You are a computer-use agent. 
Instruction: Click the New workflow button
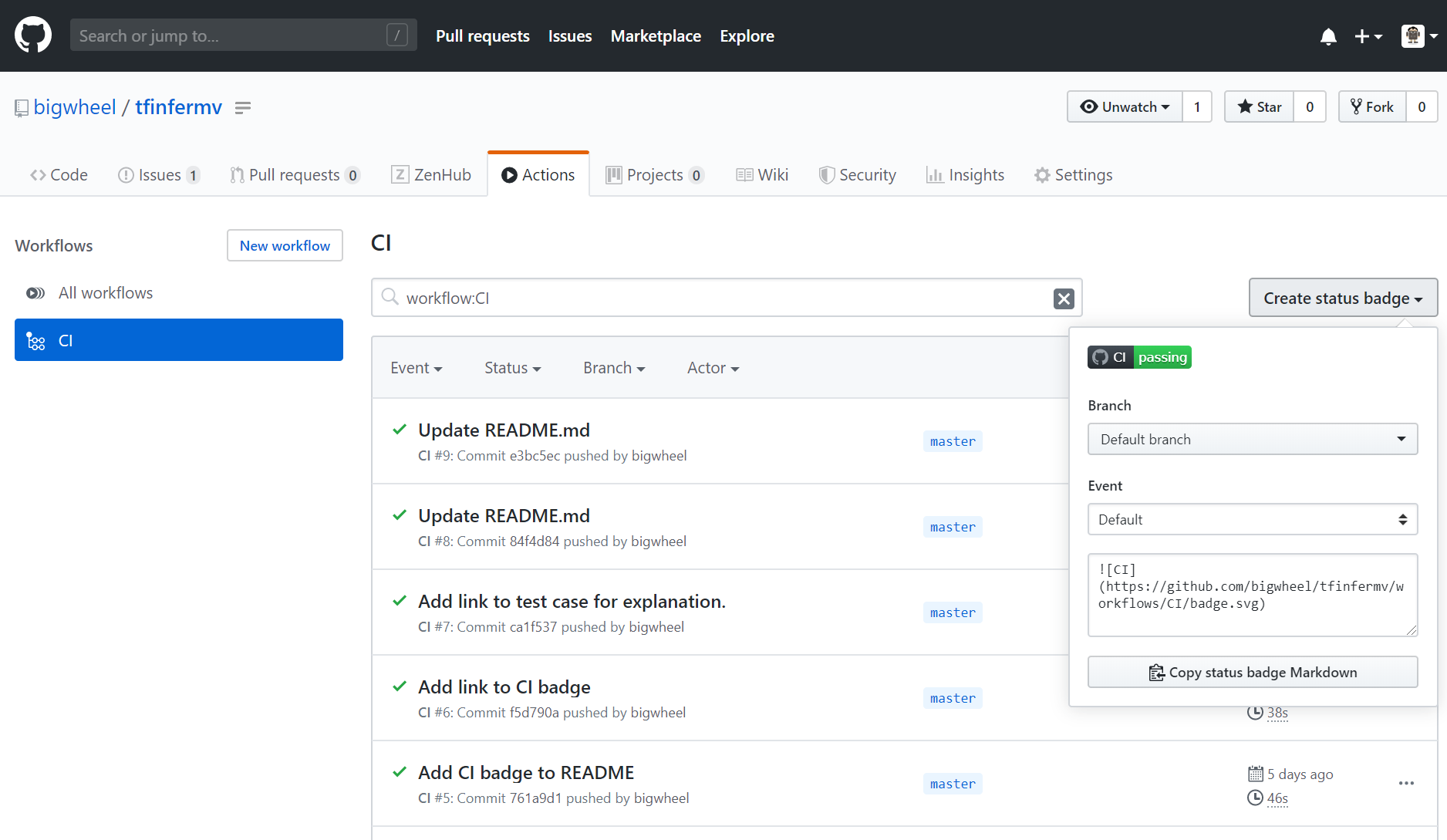[x=285, y=245]
